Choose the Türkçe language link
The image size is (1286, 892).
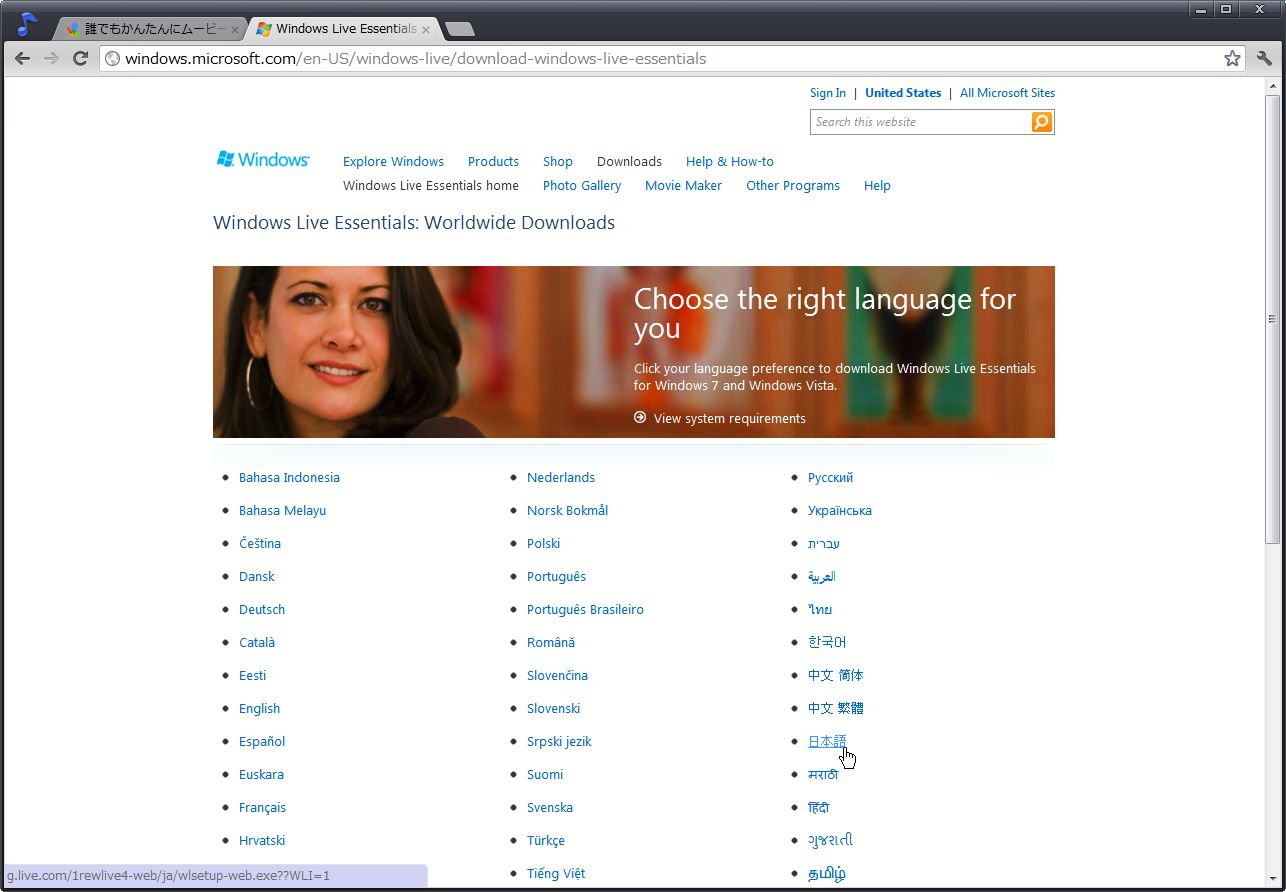(x=546, y=840)
